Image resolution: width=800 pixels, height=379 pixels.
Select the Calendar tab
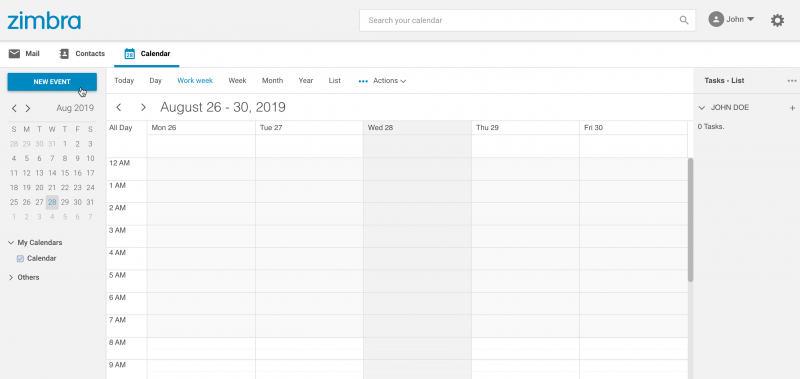click(x=147, y=54)
